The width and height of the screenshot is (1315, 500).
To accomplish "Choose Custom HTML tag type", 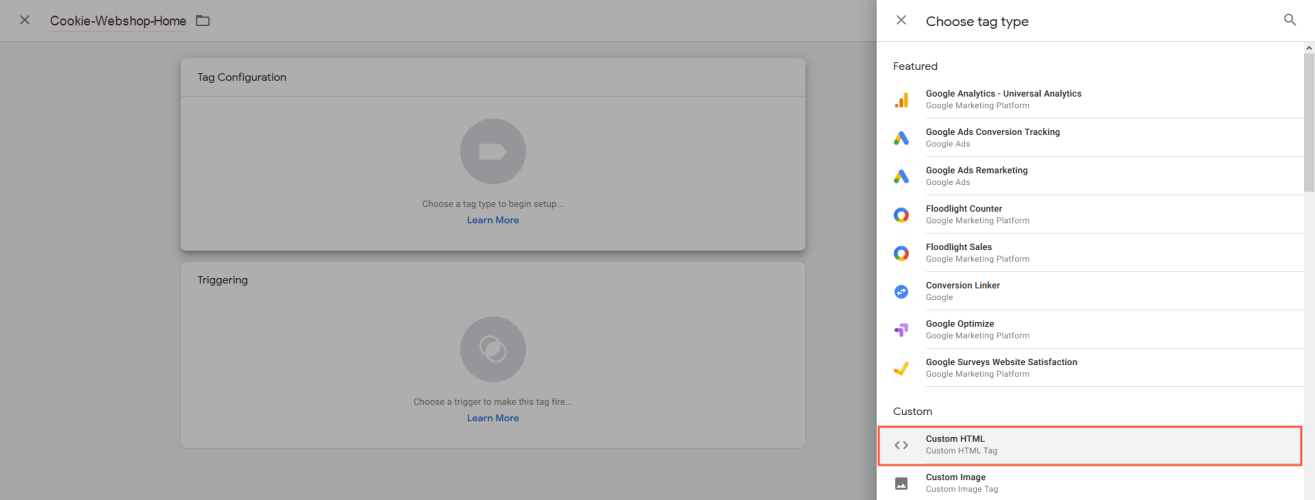I will pos(1090,445).
